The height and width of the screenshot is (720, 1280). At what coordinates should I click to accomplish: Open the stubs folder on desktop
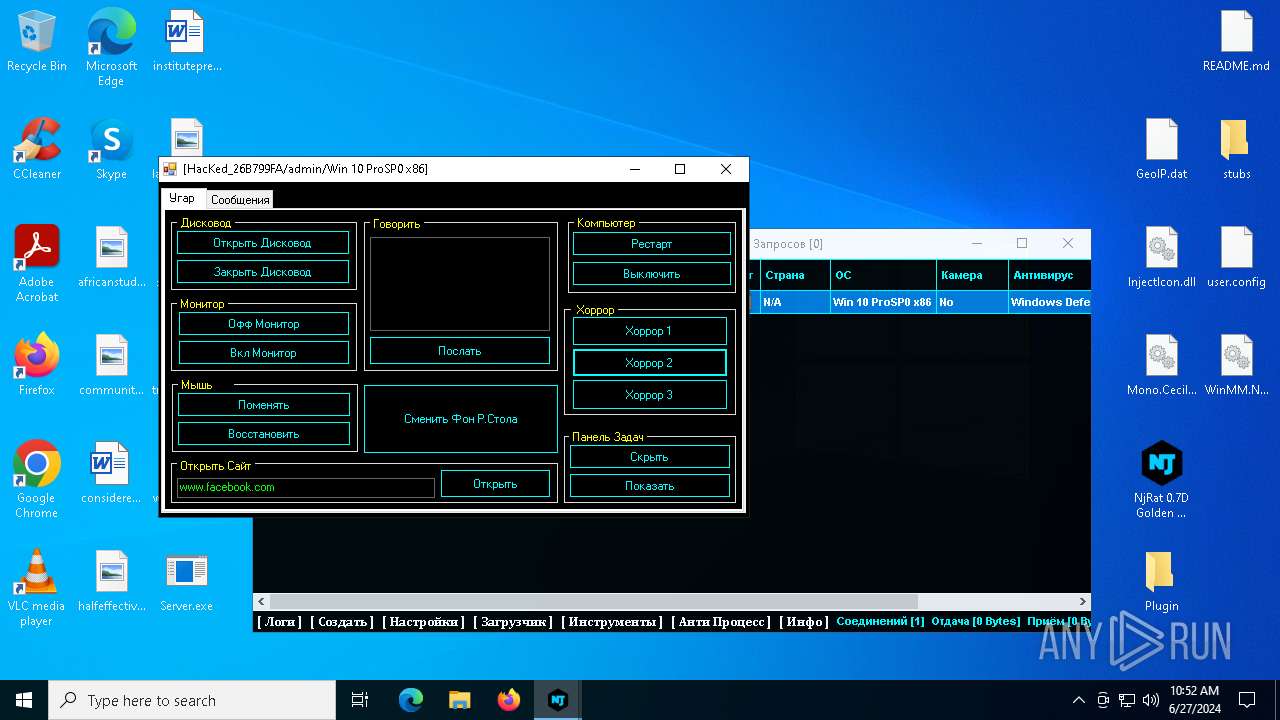click(x=1236, y=149)
